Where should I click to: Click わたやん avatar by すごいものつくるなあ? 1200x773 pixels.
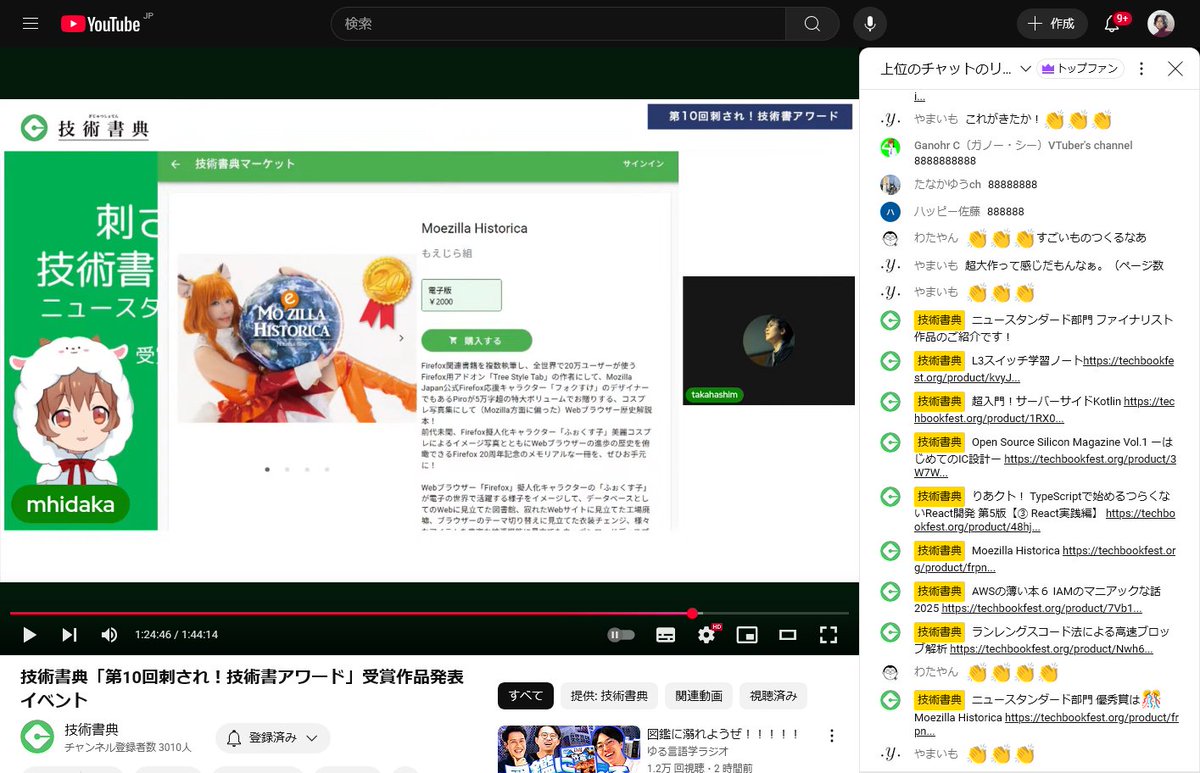coord(890,239)
